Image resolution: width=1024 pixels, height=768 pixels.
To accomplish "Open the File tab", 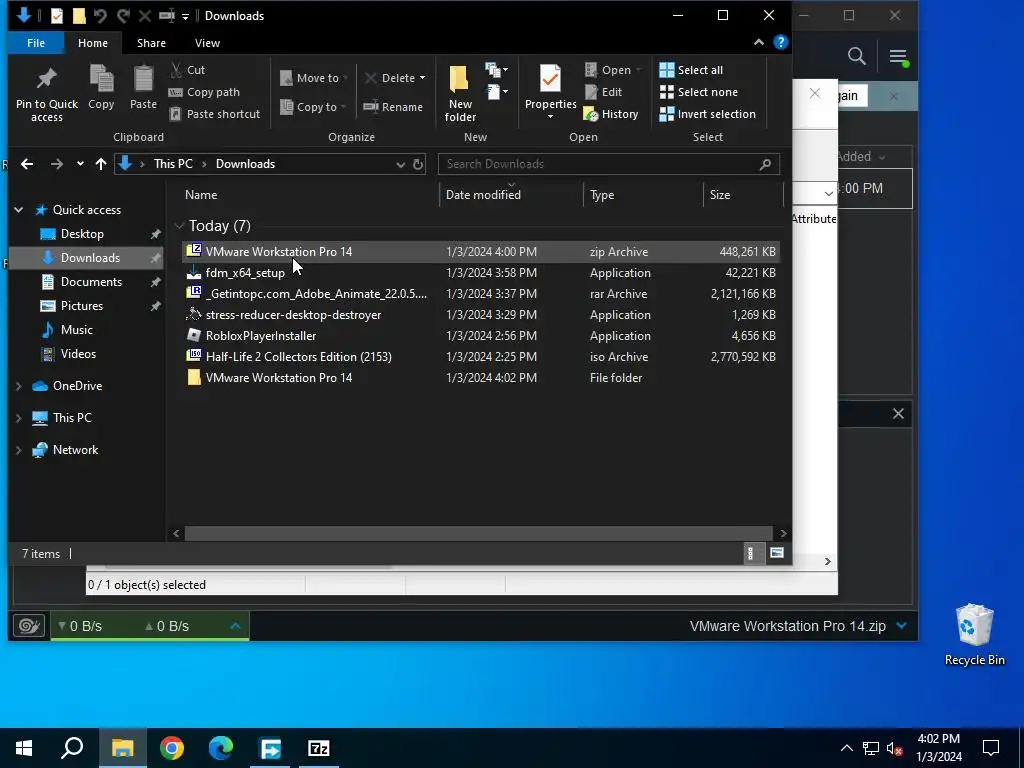I will point(36,43).
